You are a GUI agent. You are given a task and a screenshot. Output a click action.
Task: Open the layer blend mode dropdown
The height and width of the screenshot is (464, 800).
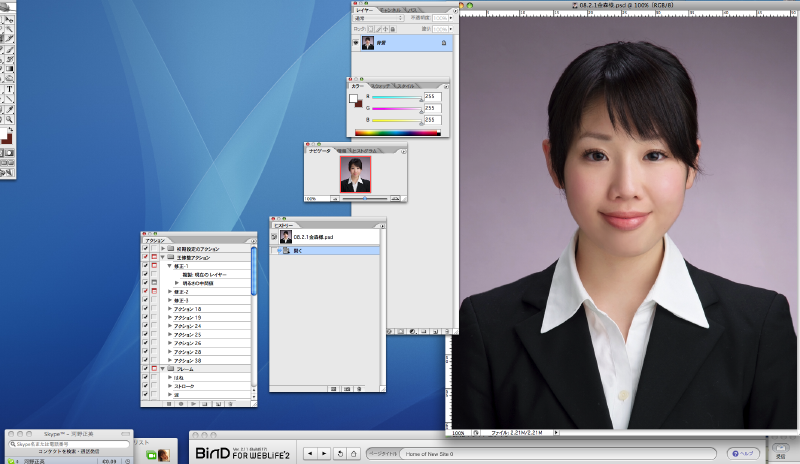tap(379, 18)
